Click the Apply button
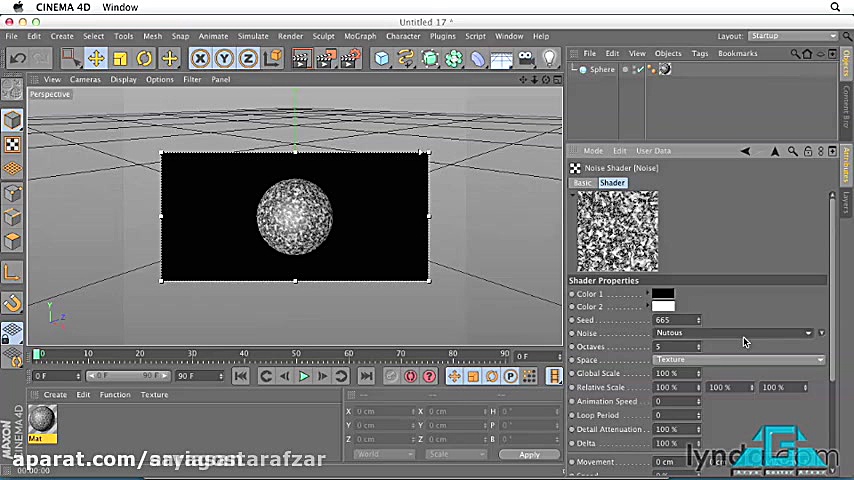Image resolution: width=854 pixels, height=480 pixels. 529,454
